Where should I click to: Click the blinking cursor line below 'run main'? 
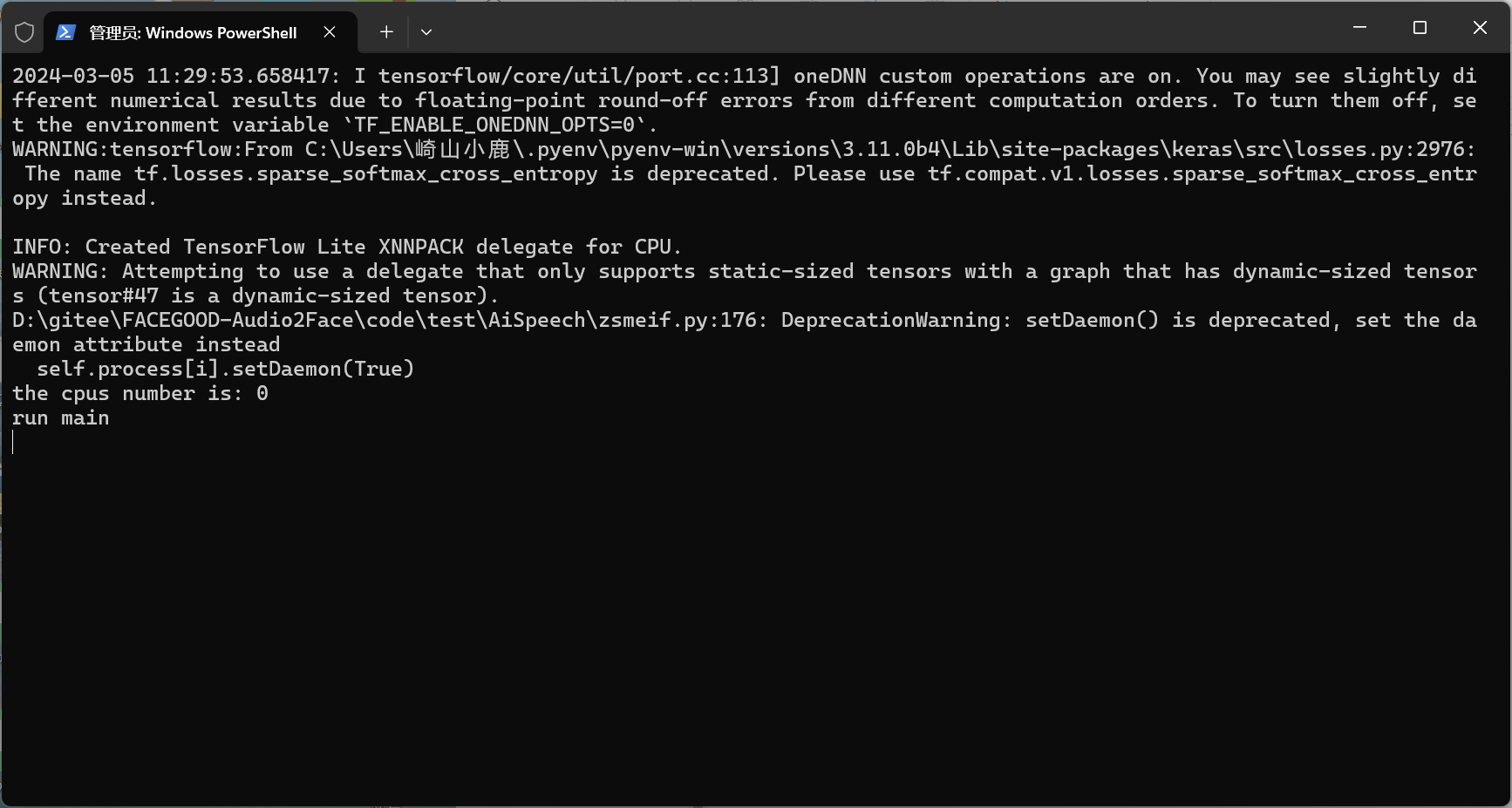[x=14, y=442]
